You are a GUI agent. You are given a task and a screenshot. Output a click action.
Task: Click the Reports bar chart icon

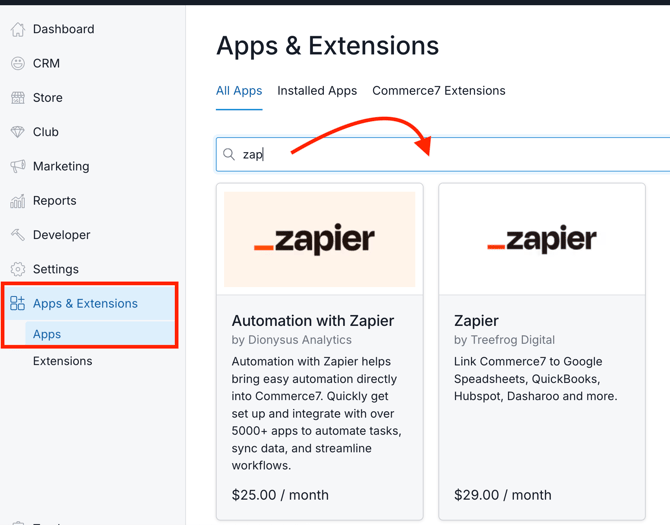(x=18, y=201)
